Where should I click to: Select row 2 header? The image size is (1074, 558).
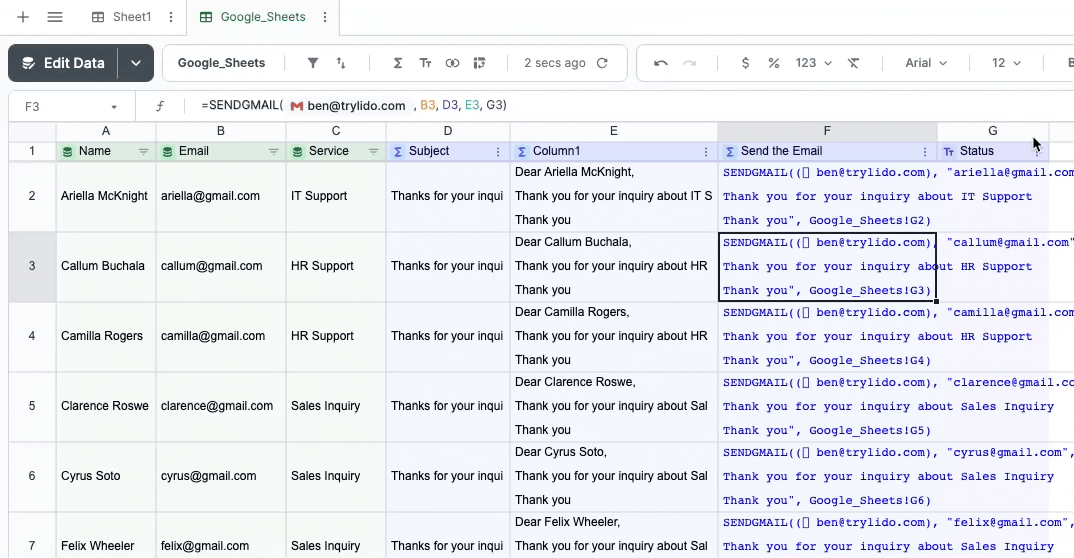(x=32, y=196)
